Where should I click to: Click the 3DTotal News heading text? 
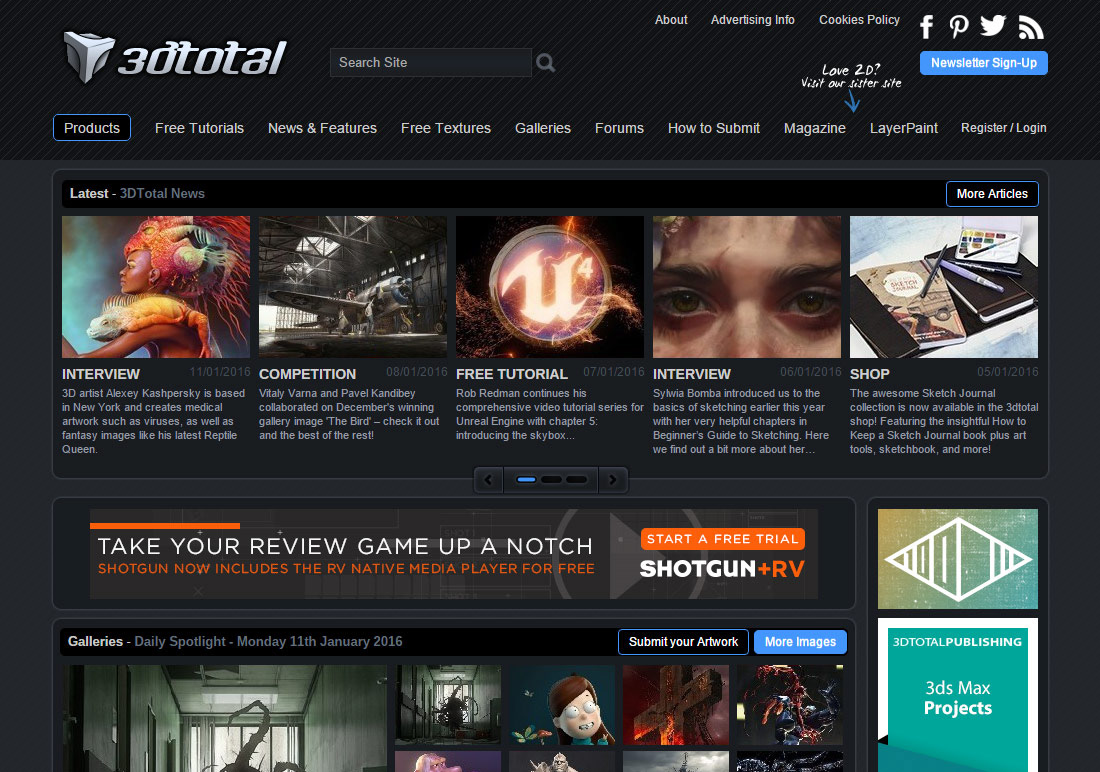[162, 194]
